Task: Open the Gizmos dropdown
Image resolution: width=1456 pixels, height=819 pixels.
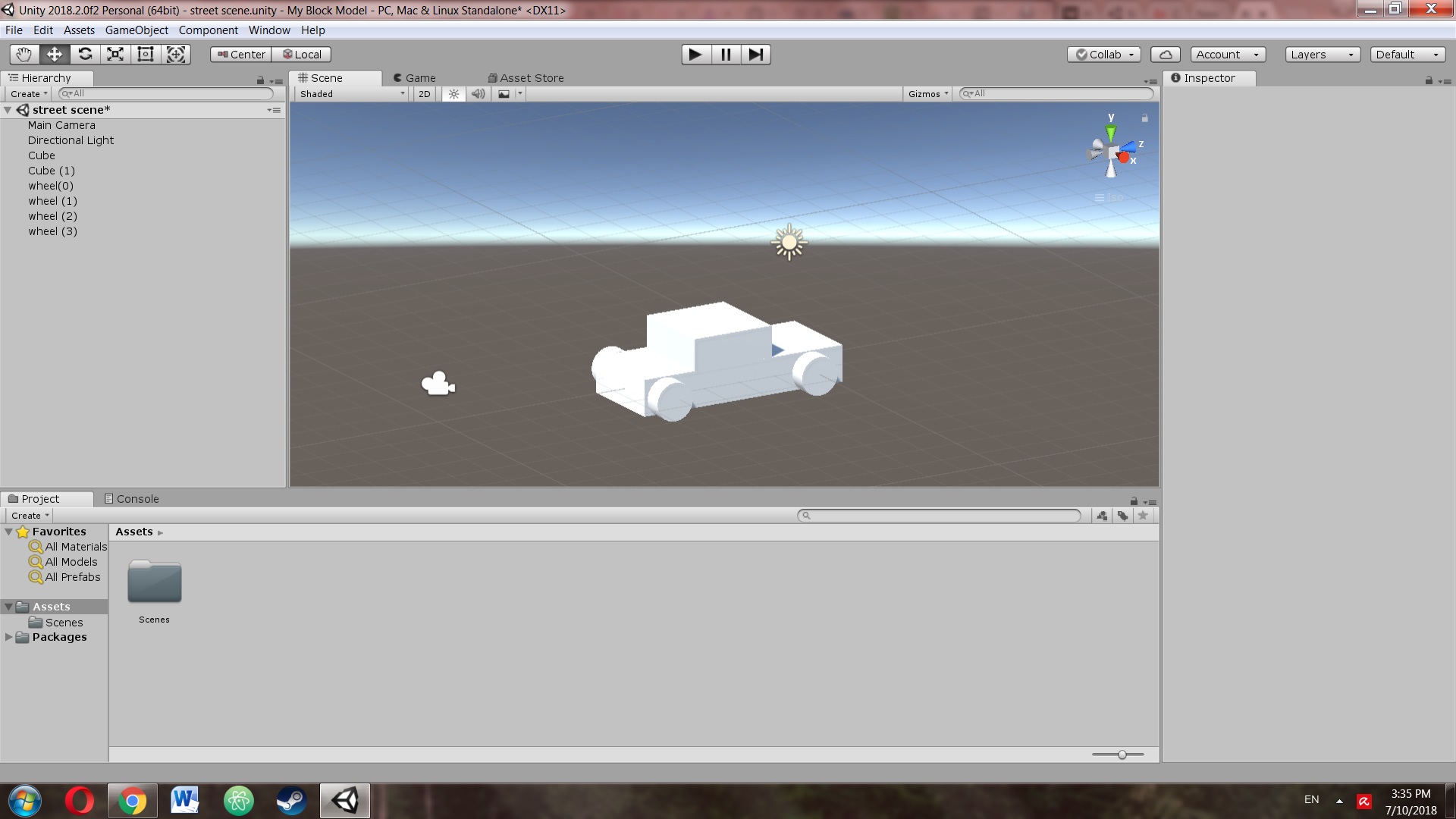Action: pyautogui.click(x=928, y=94)
